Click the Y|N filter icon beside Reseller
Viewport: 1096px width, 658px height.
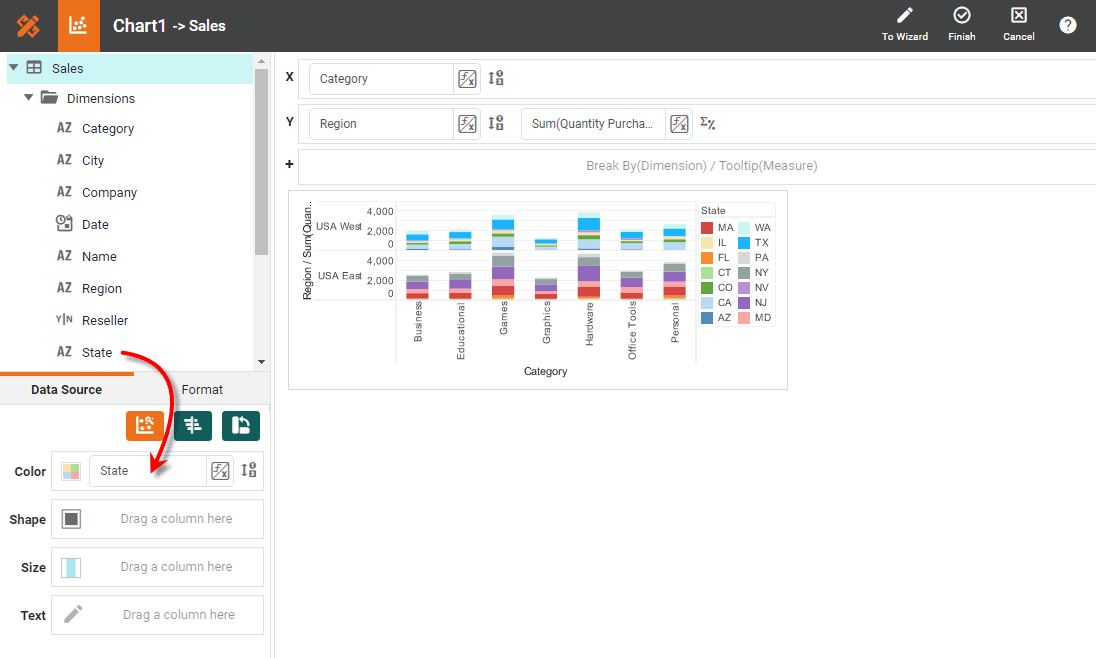[64, 320]
